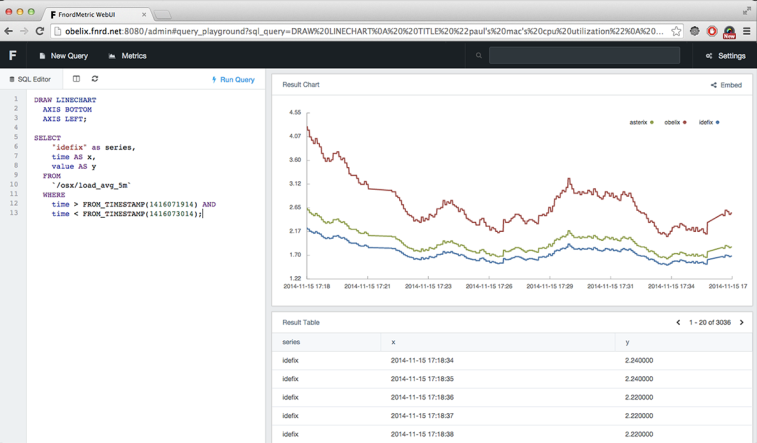This screenshot has width=757, height=443.
Task: Click the '/osx/load_avg_5m' table name line
Action: (91, 185)
